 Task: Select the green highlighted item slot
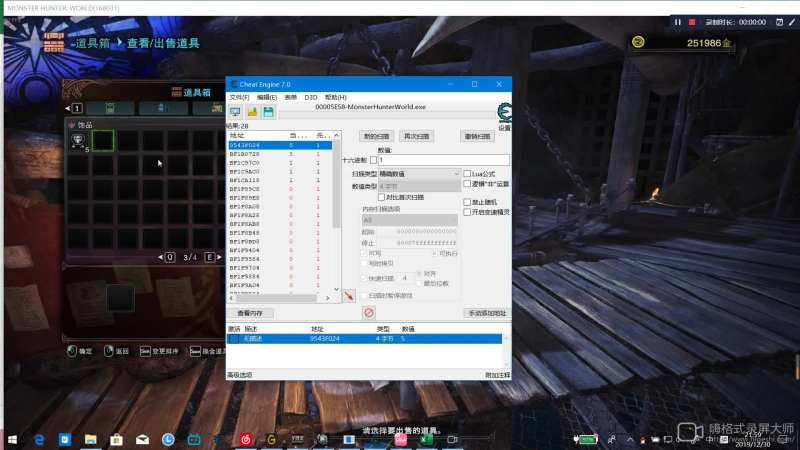103,140
